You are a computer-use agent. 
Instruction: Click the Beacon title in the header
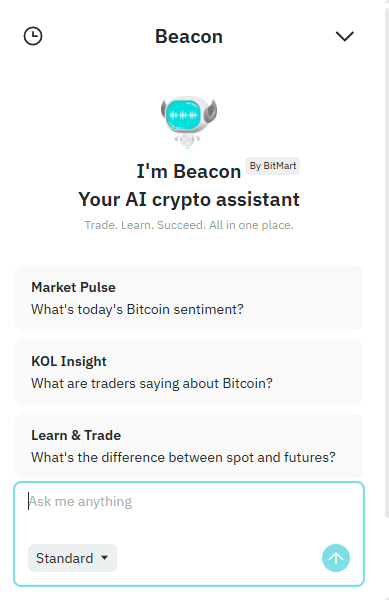[x=189, y=37]
